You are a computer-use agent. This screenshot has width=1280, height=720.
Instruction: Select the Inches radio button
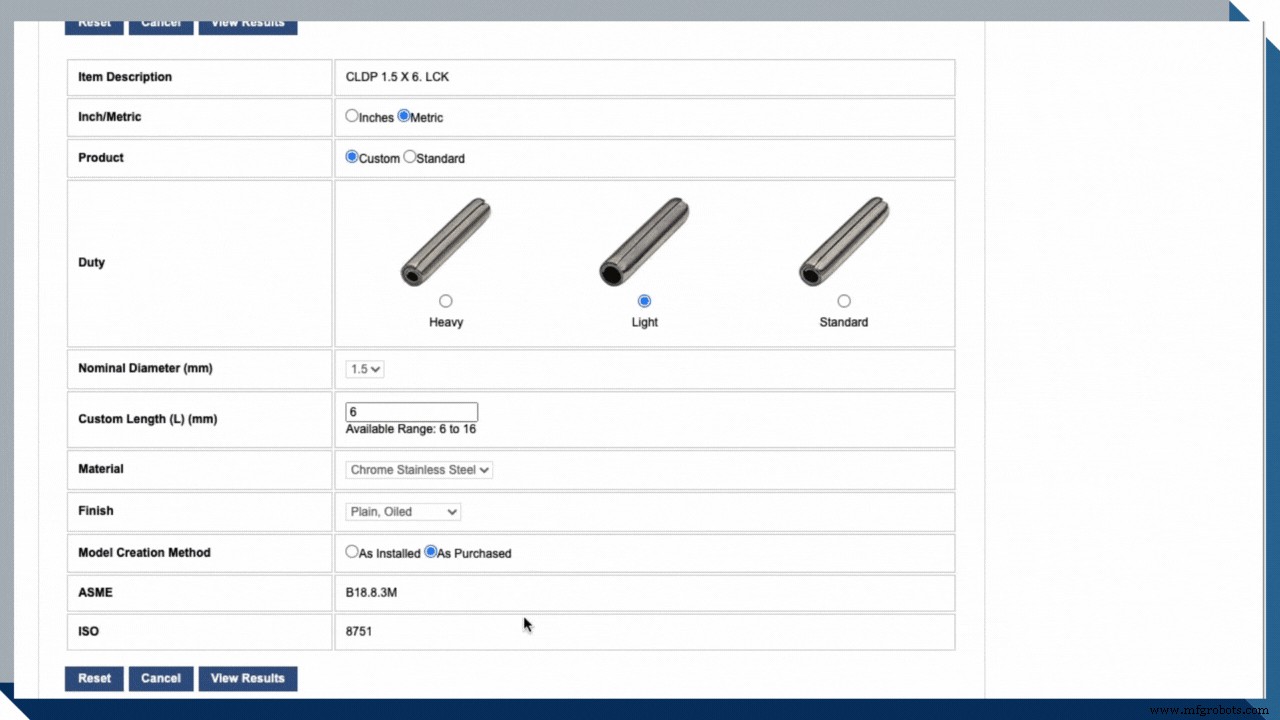(352, 116)
